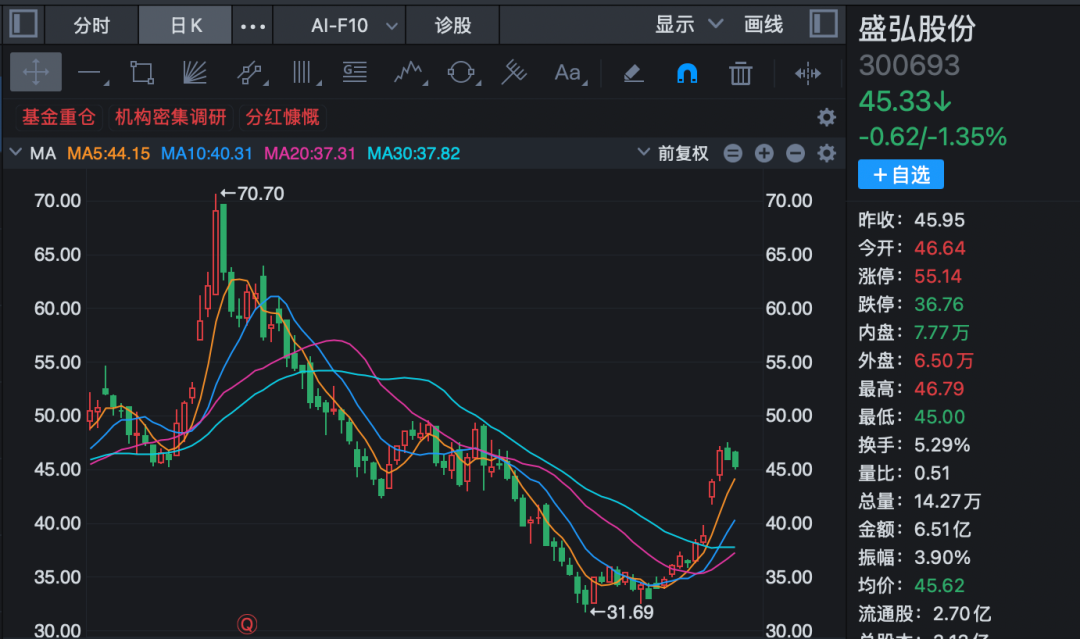Click the 机构密集调研 tag
Image resolution: width=1080 pixels, height=639 pixels.
pyautogui.click(x=171, y=117)
